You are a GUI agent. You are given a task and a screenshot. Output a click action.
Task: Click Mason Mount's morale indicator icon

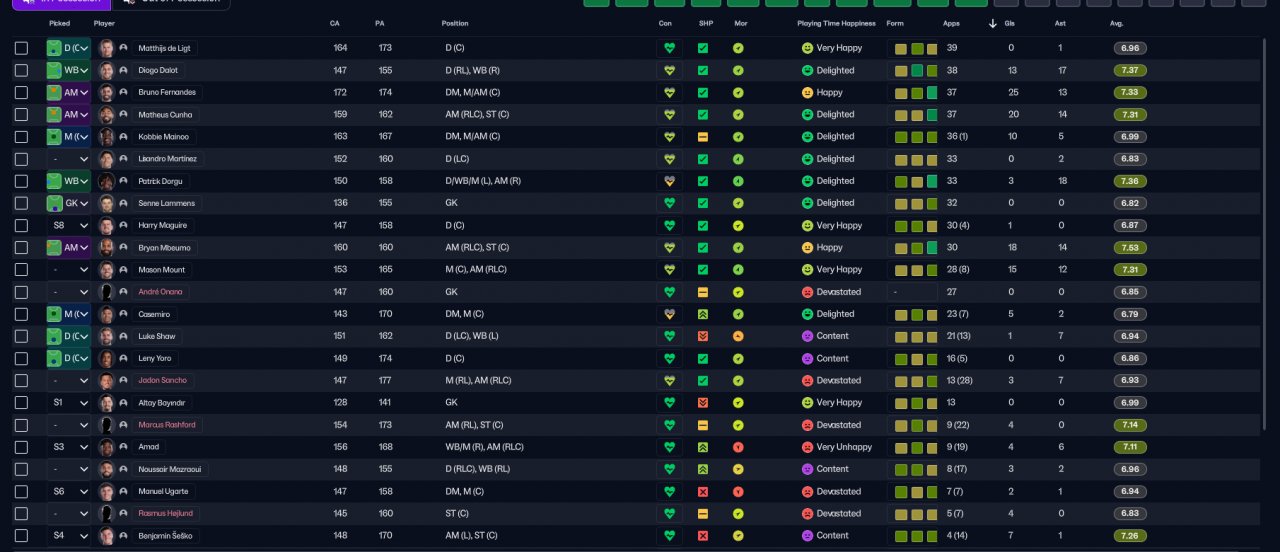(x=738, y=269)
